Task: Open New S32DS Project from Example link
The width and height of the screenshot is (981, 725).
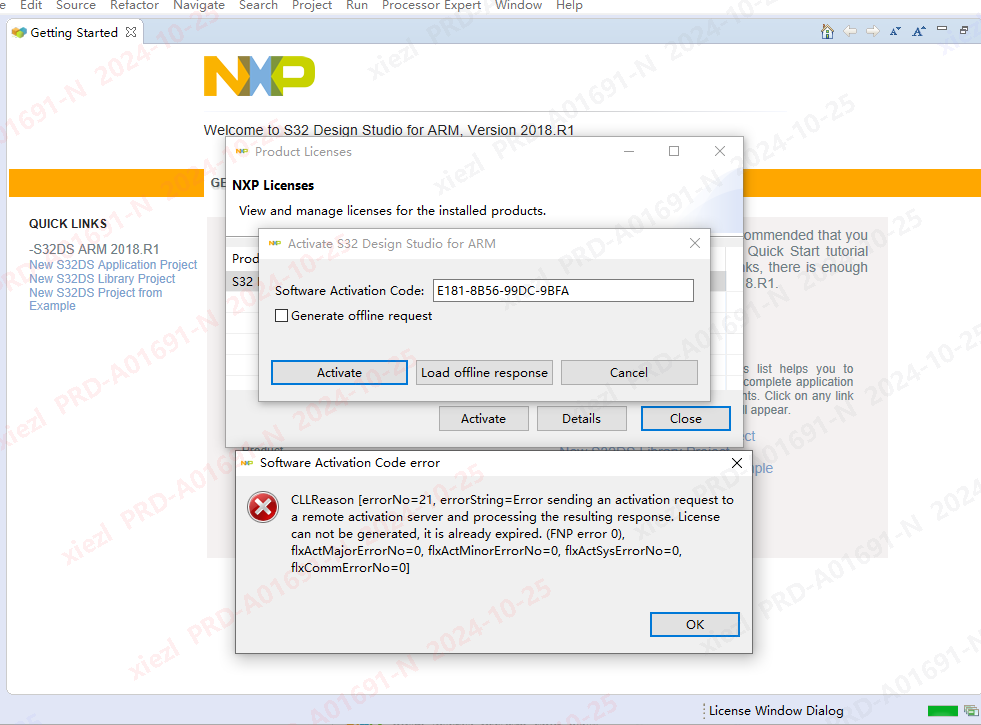Action: (x=96, y=299)
